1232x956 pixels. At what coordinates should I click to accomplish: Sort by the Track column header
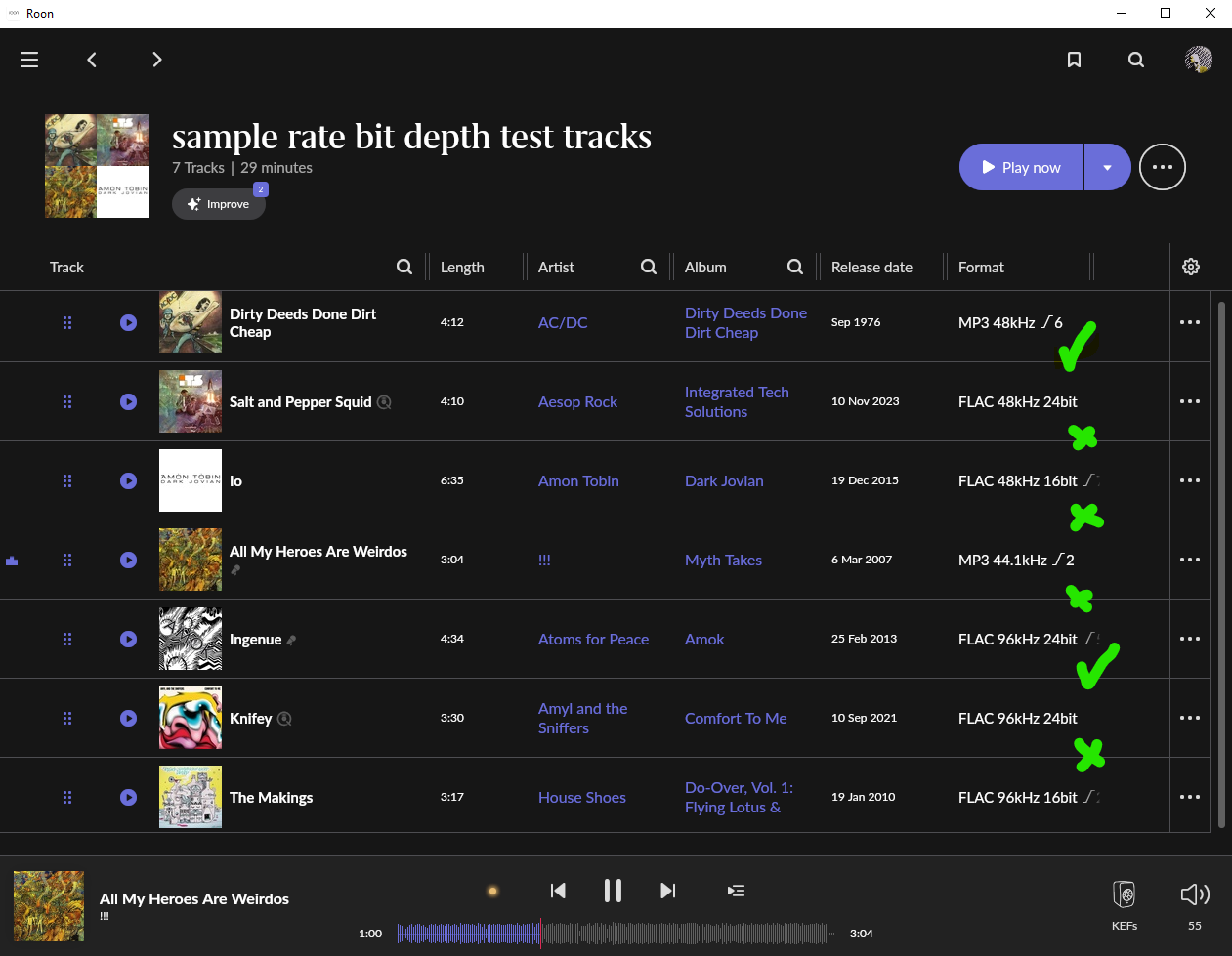click(x=66, y=268)
